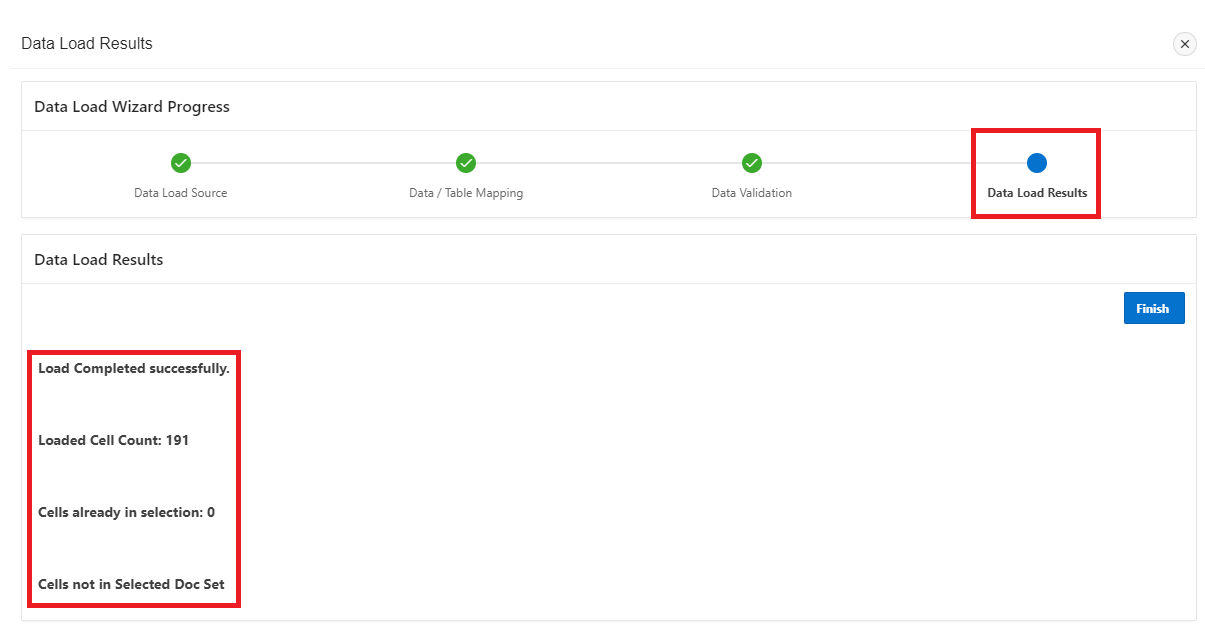
Task: Open the Data Validation step label
Action: tap(752, 193)
